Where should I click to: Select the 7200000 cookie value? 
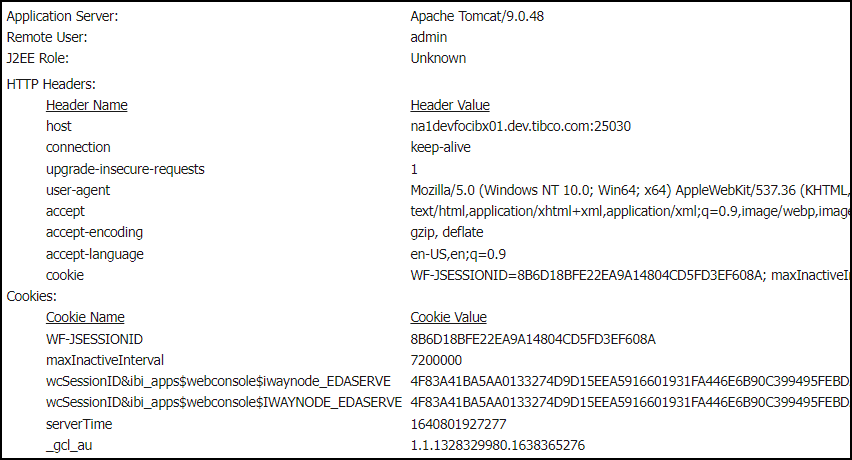pos(436,360)
